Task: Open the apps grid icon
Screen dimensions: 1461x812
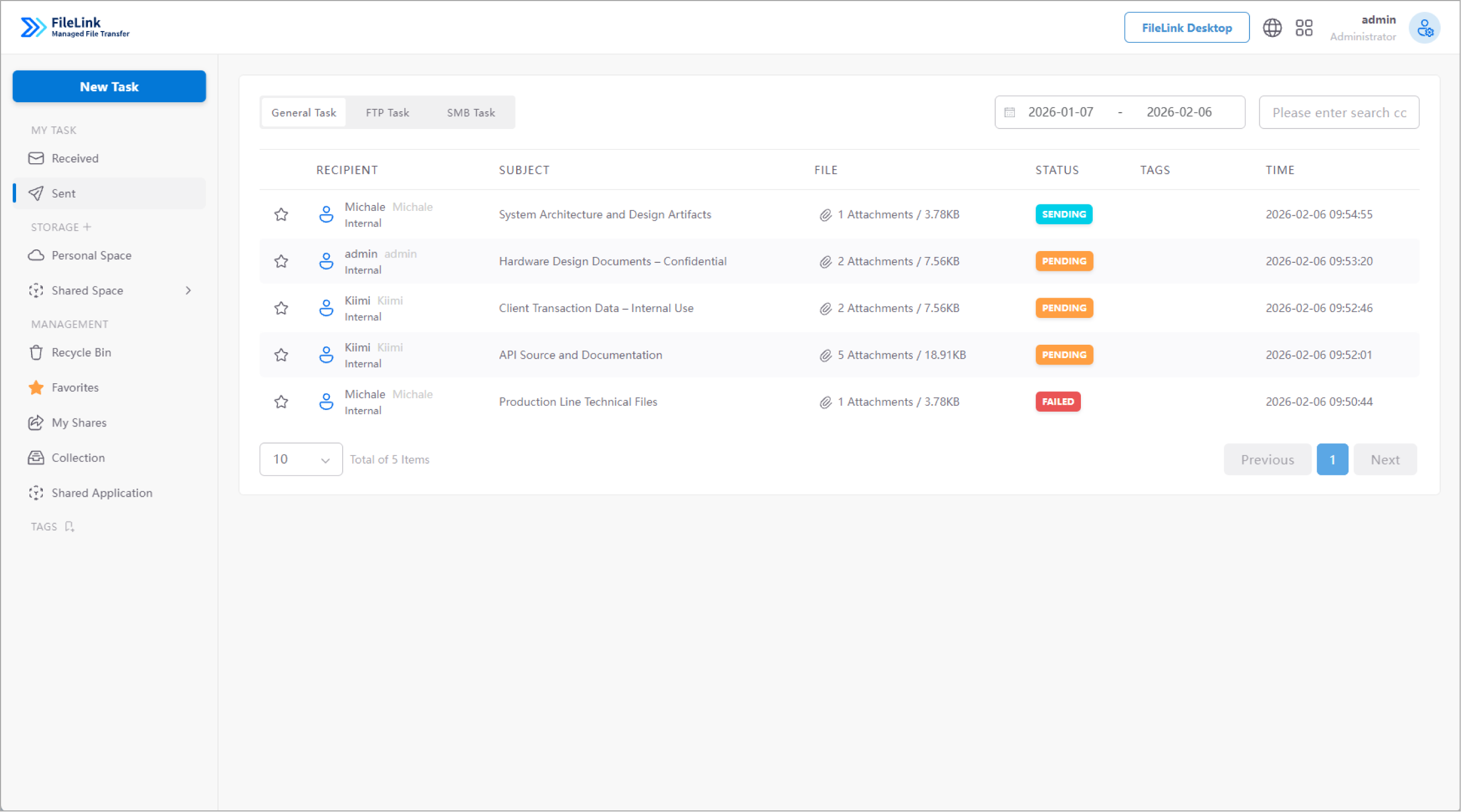Action: (1304, 28)
